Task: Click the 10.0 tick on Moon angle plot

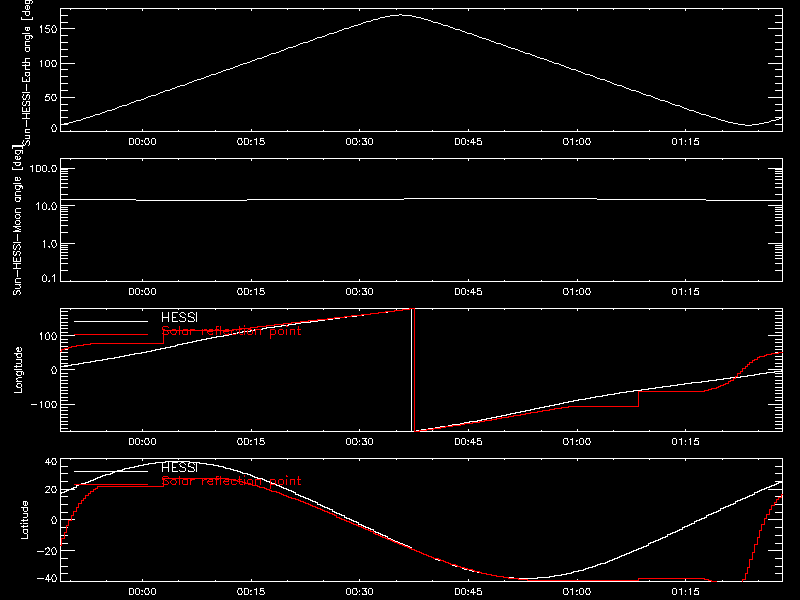Action: (x=46, y=206)
